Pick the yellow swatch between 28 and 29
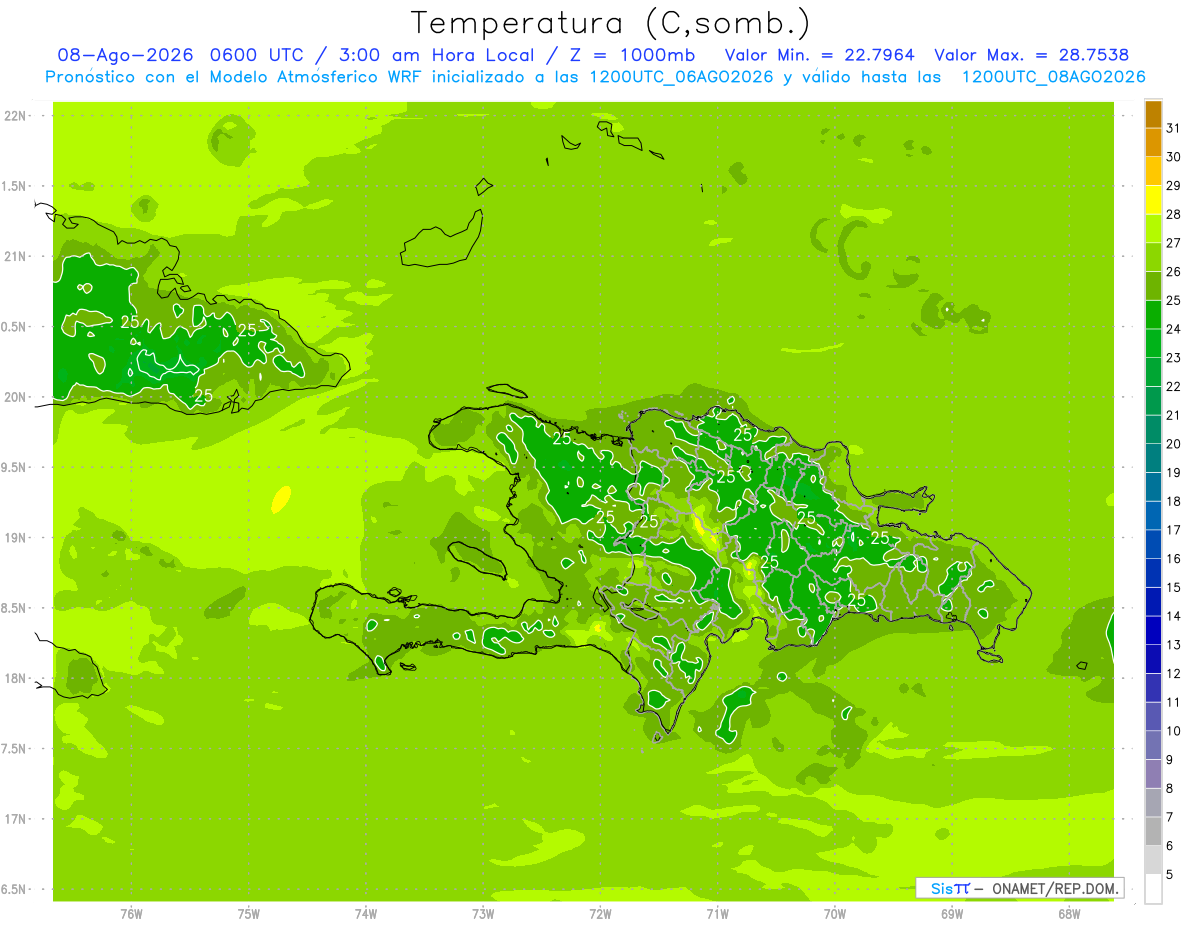The width and height of the screenshot is (1200, 927). [1153, 200]
